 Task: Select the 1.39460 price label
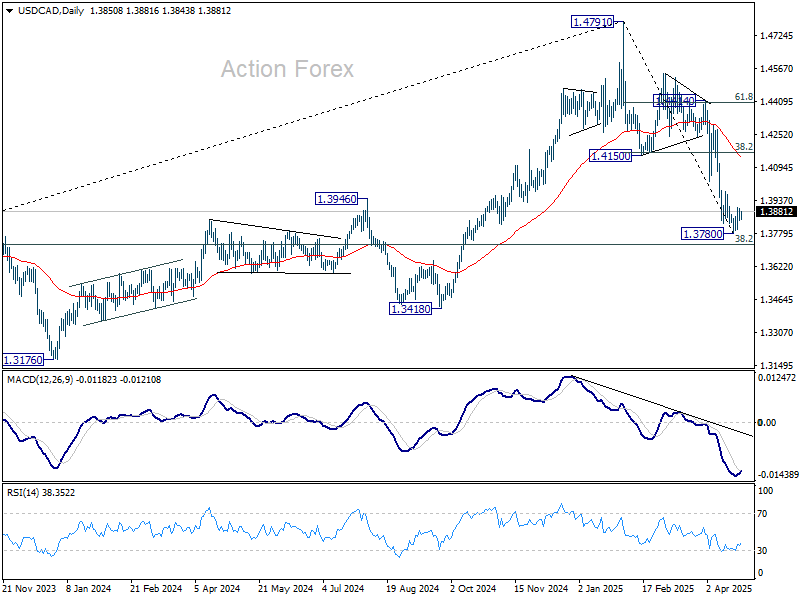(336, 199)
